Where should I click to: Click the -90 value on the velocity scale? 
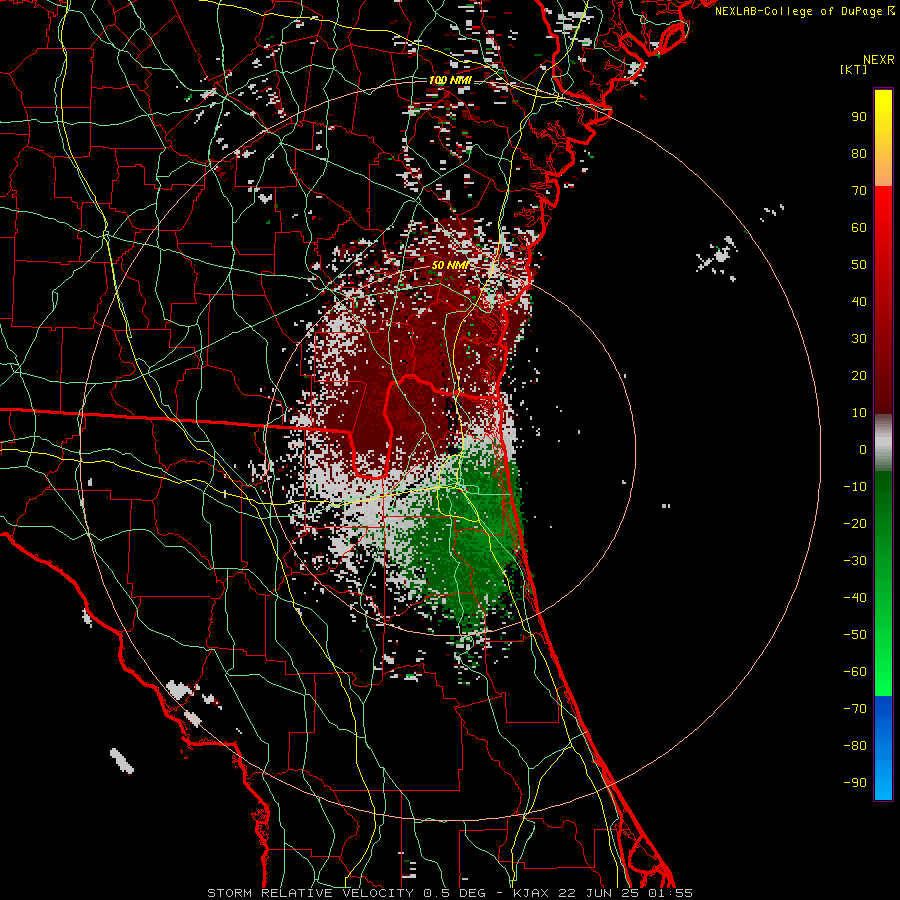[x=855, y=783]
